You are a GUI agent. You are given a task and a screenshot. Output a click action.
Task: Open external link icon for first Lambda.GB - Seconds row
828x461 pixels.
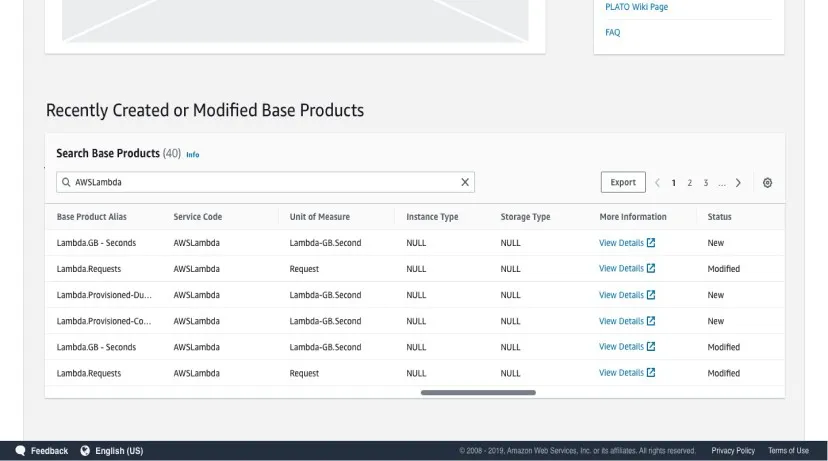[651, 242]
